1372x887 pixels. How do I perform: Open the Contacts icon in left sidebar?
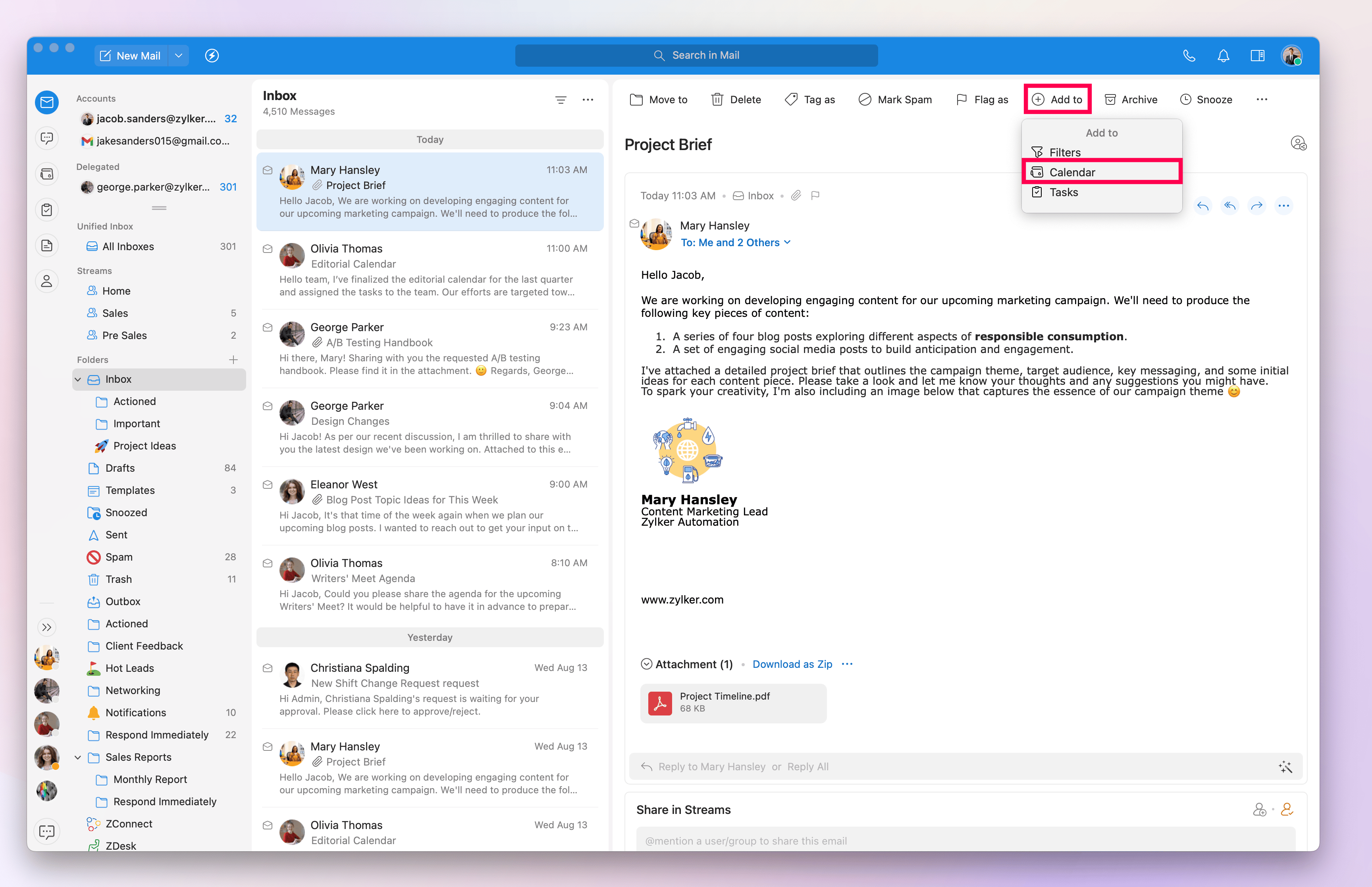click(x=47, y=281)
